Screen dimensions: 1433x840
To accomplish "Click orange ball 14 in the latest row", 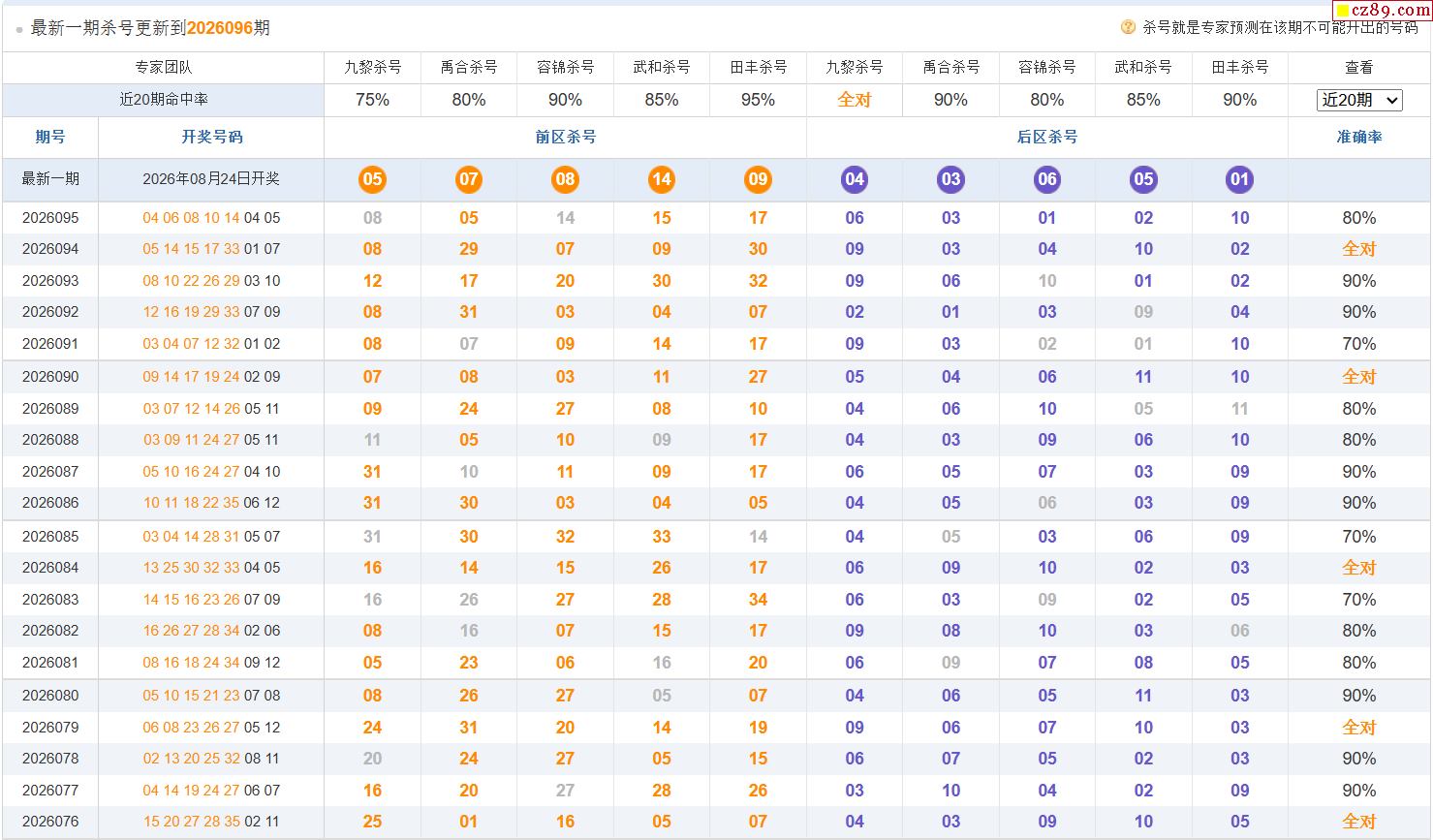I will 662,179.
